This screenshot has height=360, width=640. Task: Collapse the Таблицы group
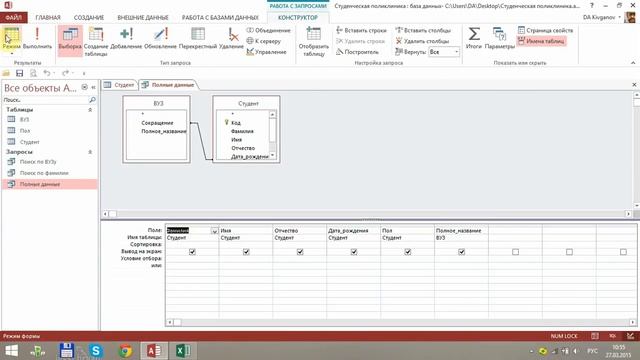[x=90, y=110]
